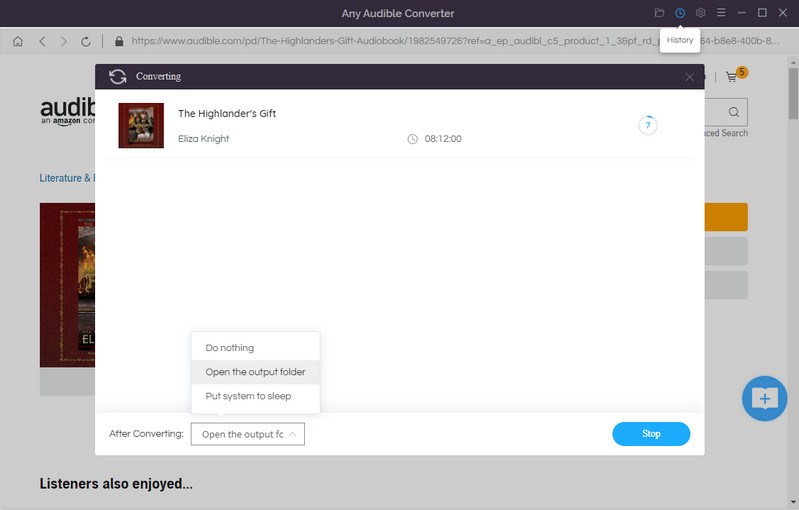Open the hamburger menu icon
This screenshot has height=510, width=799.
721,12
